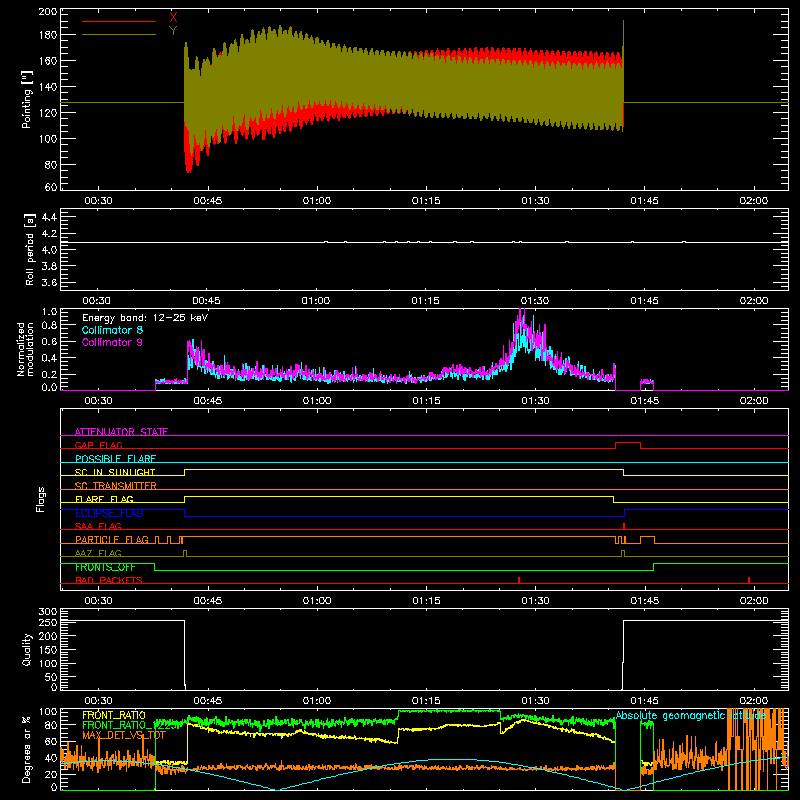Select the GAP_FLAG label
The height and width of the screenshot is (800, 800).
pyautogui.click(x=98, y=445)
